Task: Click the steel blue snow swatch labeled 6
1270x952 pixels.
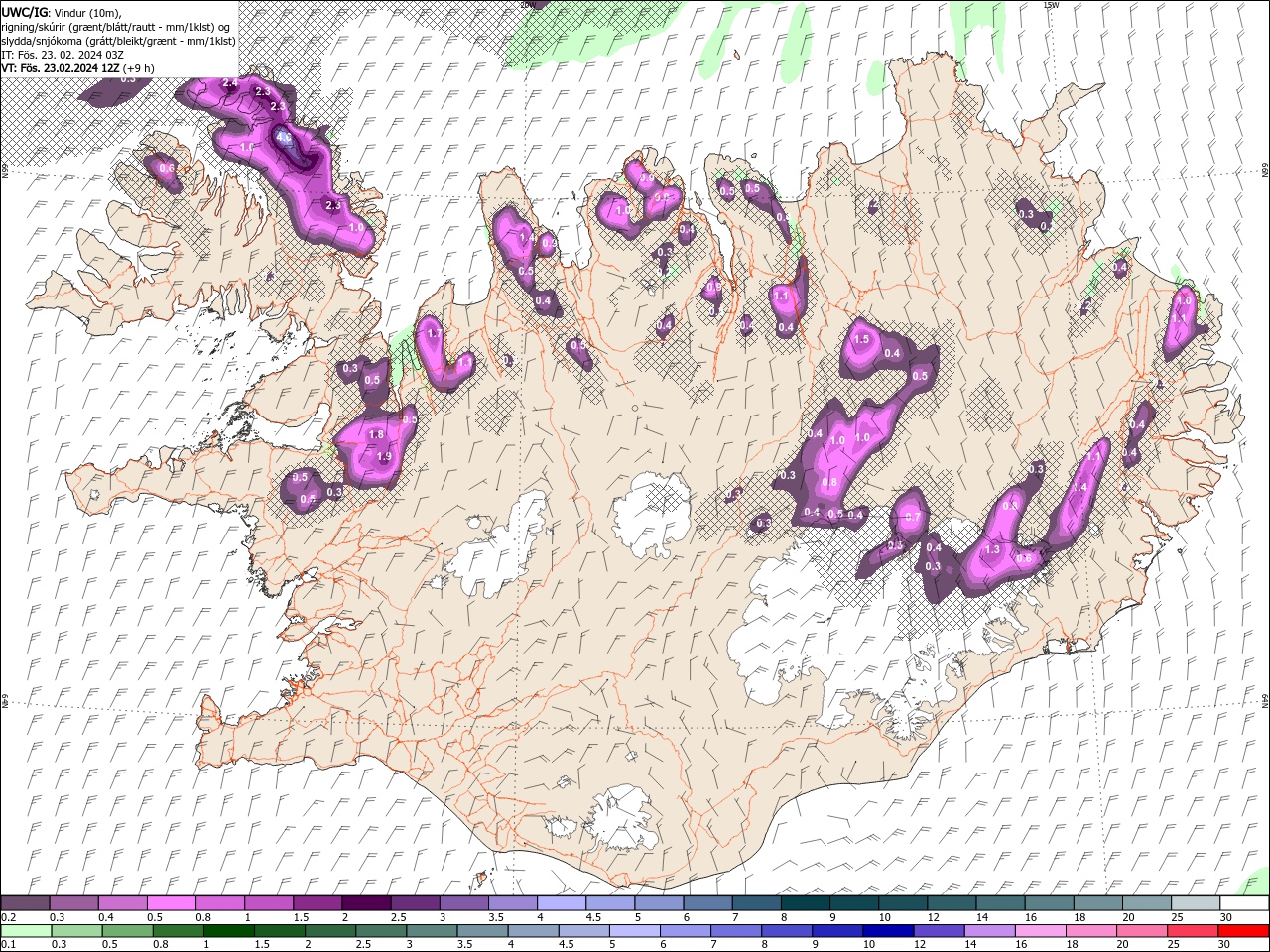Action: [x=708, y=903]
